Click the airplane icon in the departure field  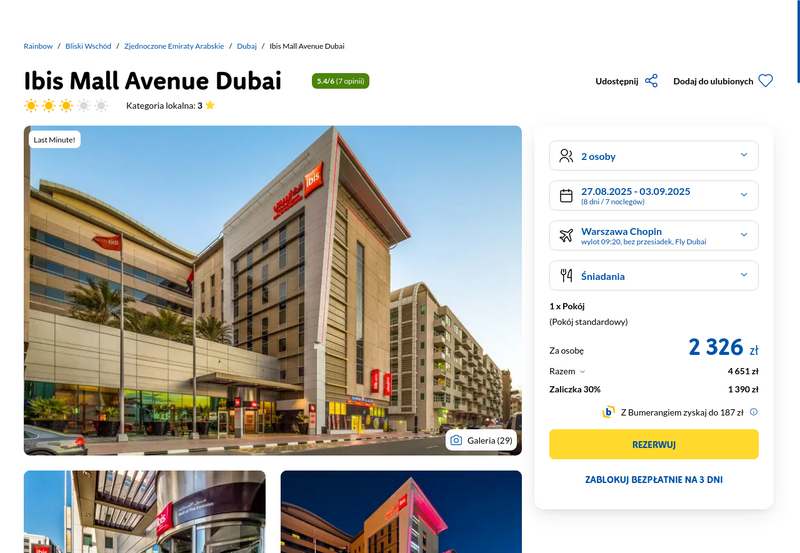point(566,236)
